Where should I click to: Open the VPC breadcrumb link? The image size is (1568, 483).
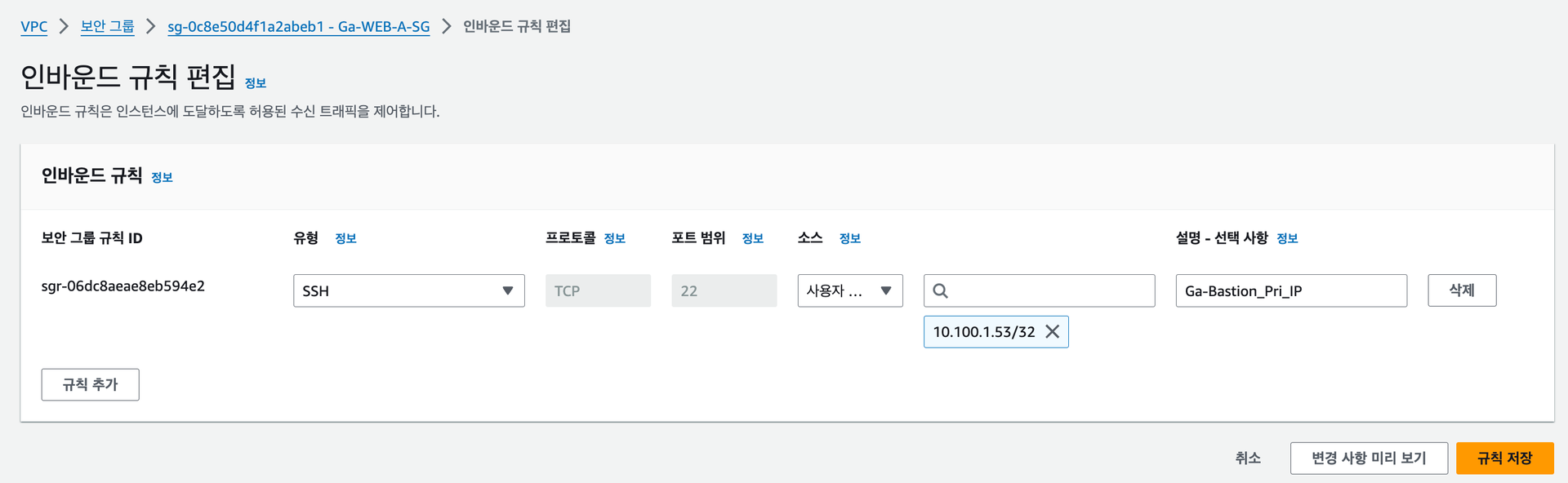pos(33,26)
